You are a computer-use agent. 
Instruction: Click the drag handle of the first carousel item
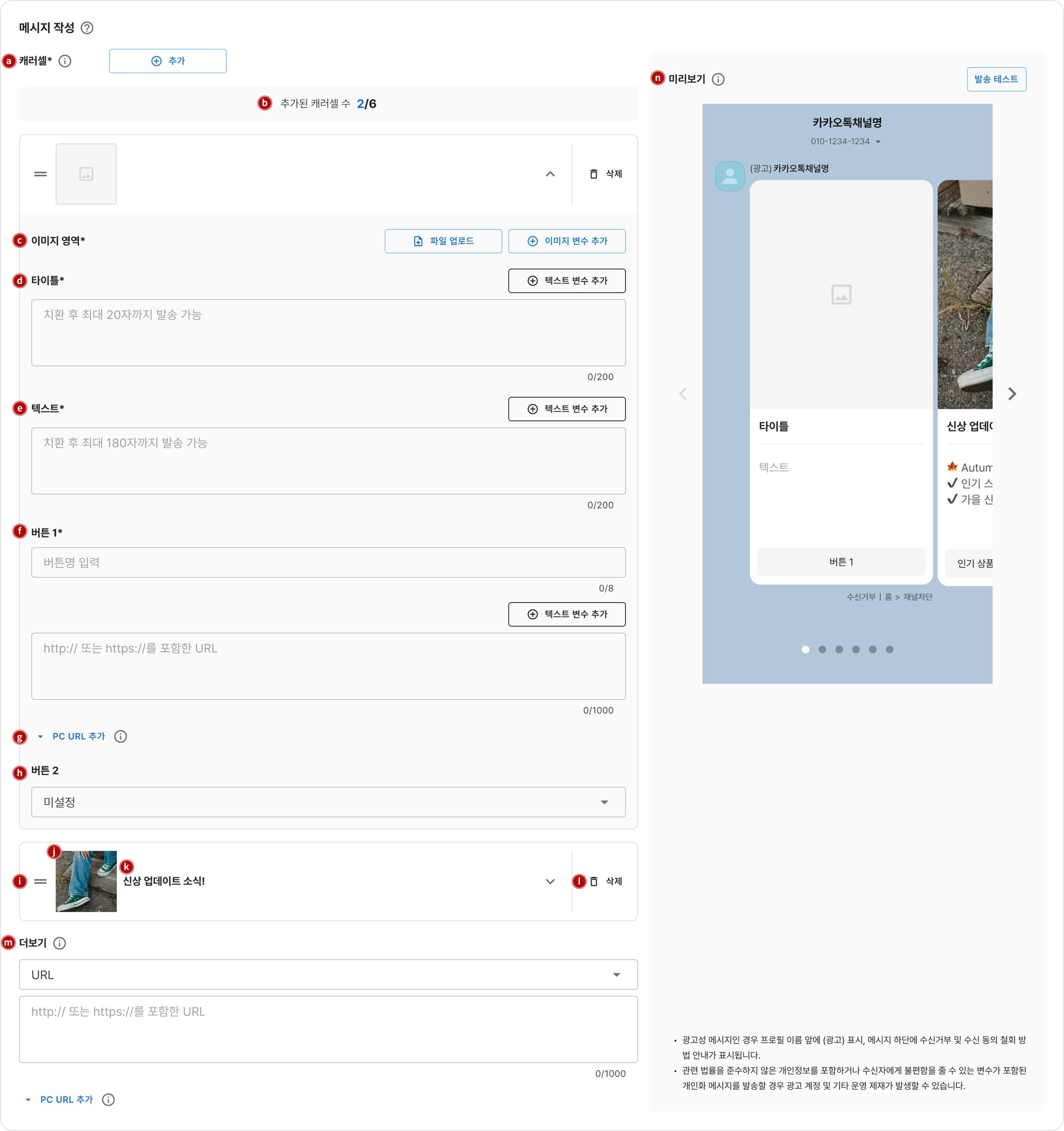(x=40, y=174)
